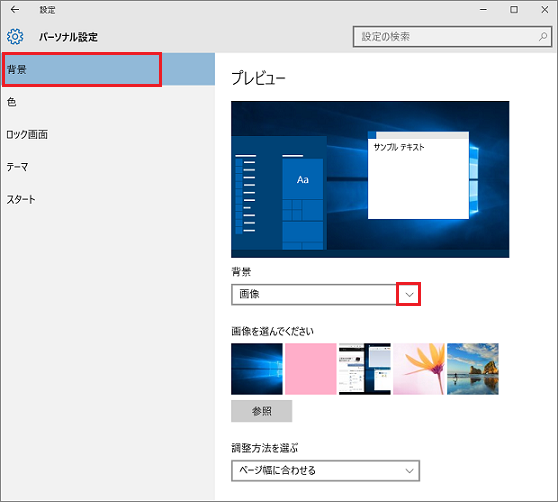Open the ページ幅に合わせる fit dropdown
The height and width of the screenshot is (502, 558).
tap(326, 471)
